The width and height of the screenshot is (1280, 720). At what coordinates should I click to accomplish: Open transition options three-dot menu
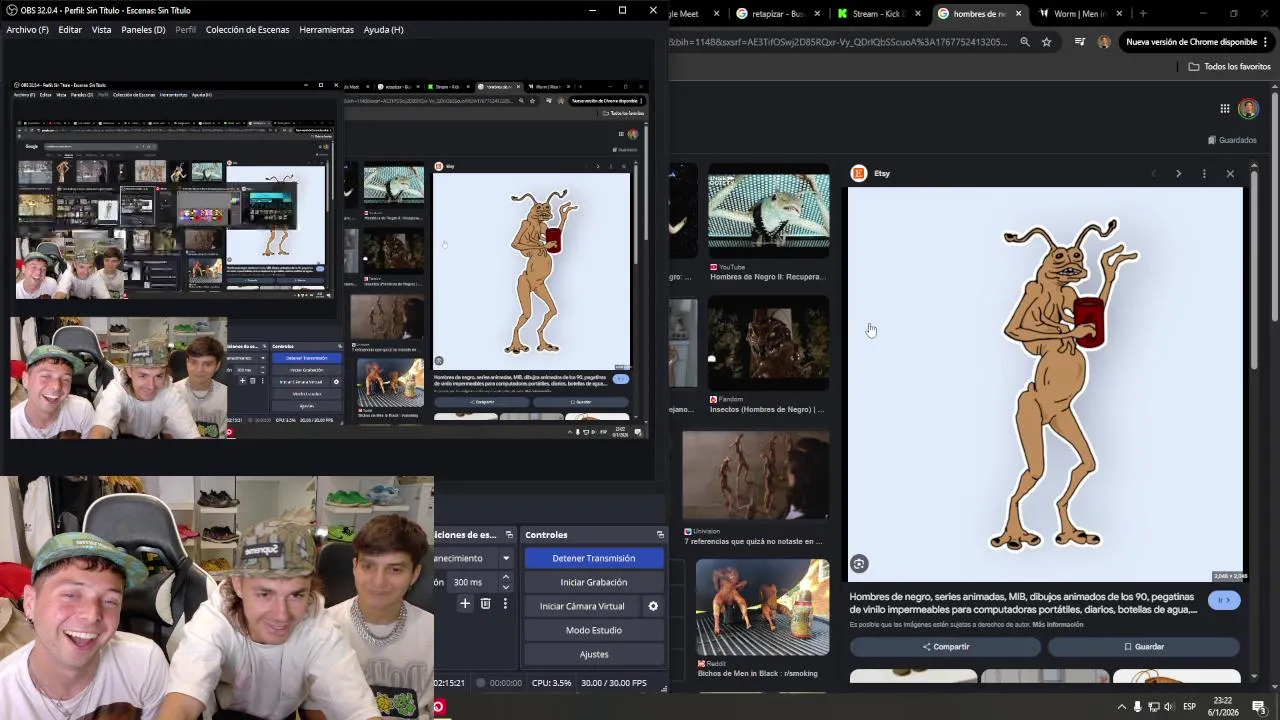click(x=505, y=604)
